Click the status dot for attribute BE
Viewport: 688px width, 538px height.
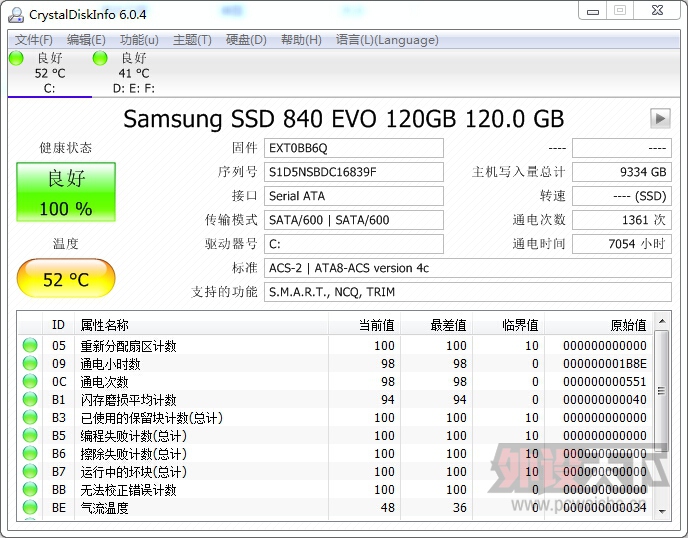tap(30, 507)
